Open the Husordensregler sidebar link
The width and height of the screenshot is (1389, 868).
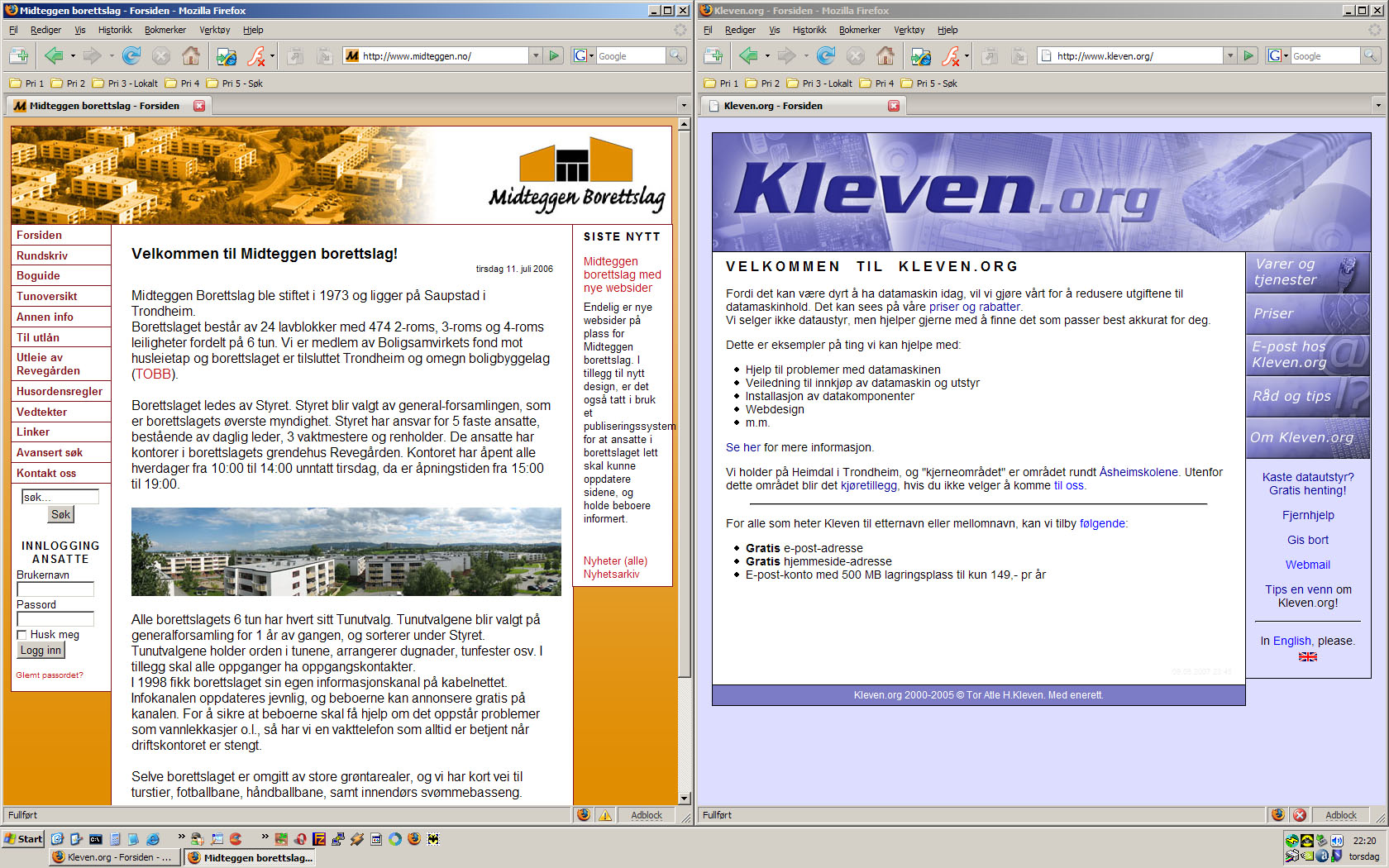pos(60,391)
